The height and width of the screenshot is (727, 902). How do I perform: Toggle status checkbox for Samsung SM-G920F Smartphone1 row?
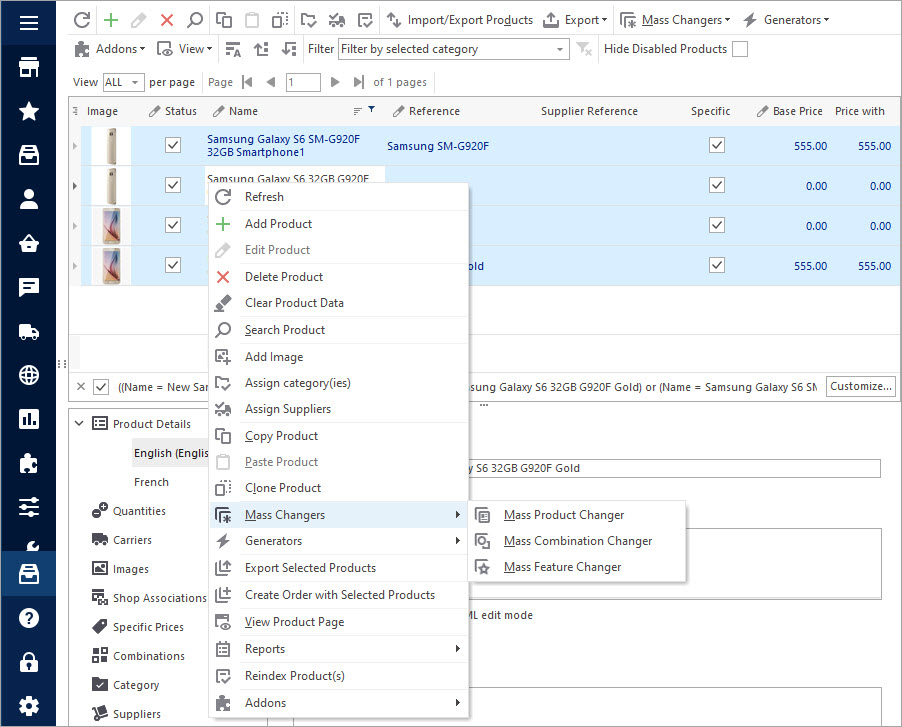173,145
